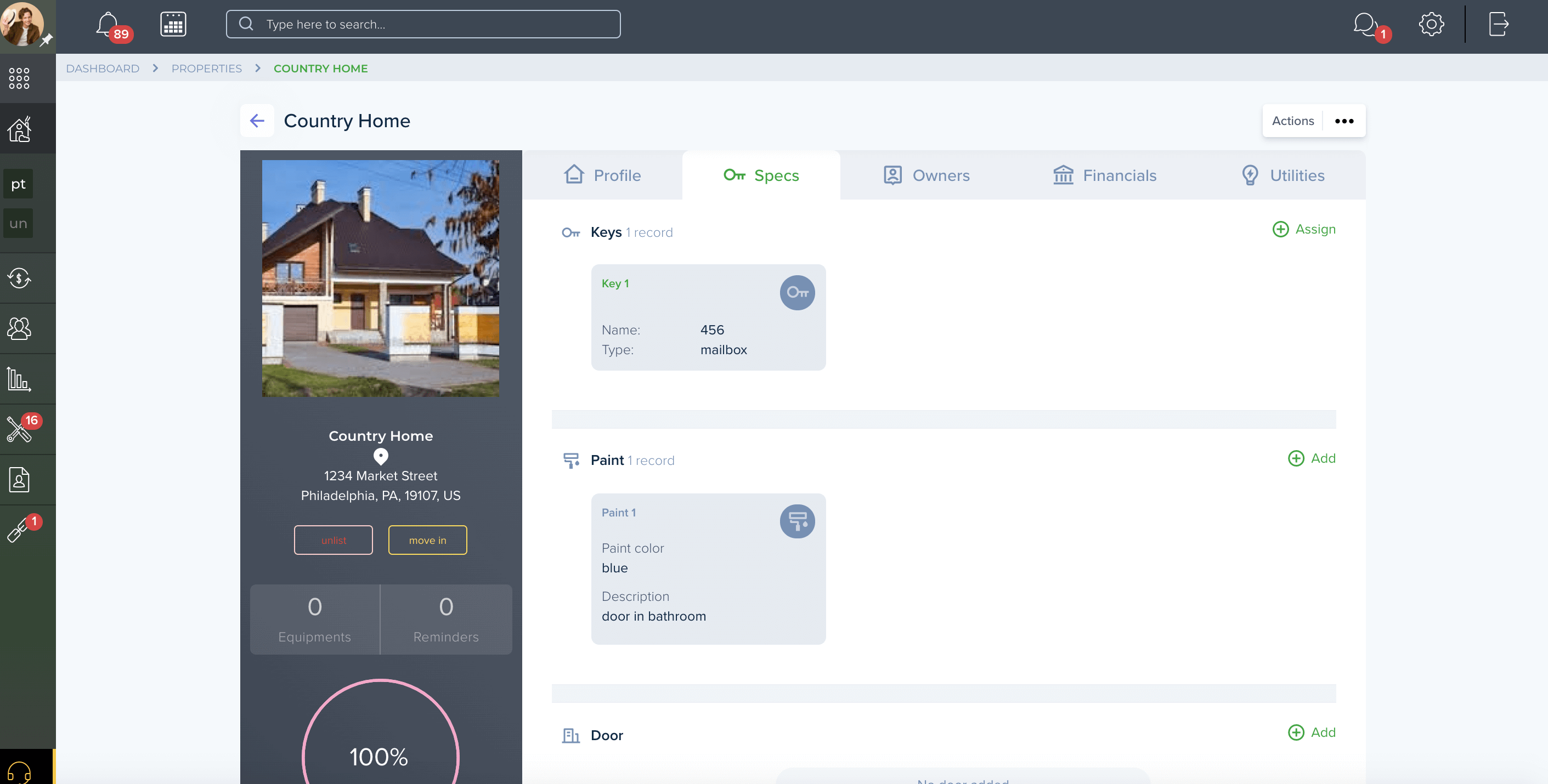Switch to the Owners tab
The width and height of the screenshot is (1548, 784).
[926, 175]
